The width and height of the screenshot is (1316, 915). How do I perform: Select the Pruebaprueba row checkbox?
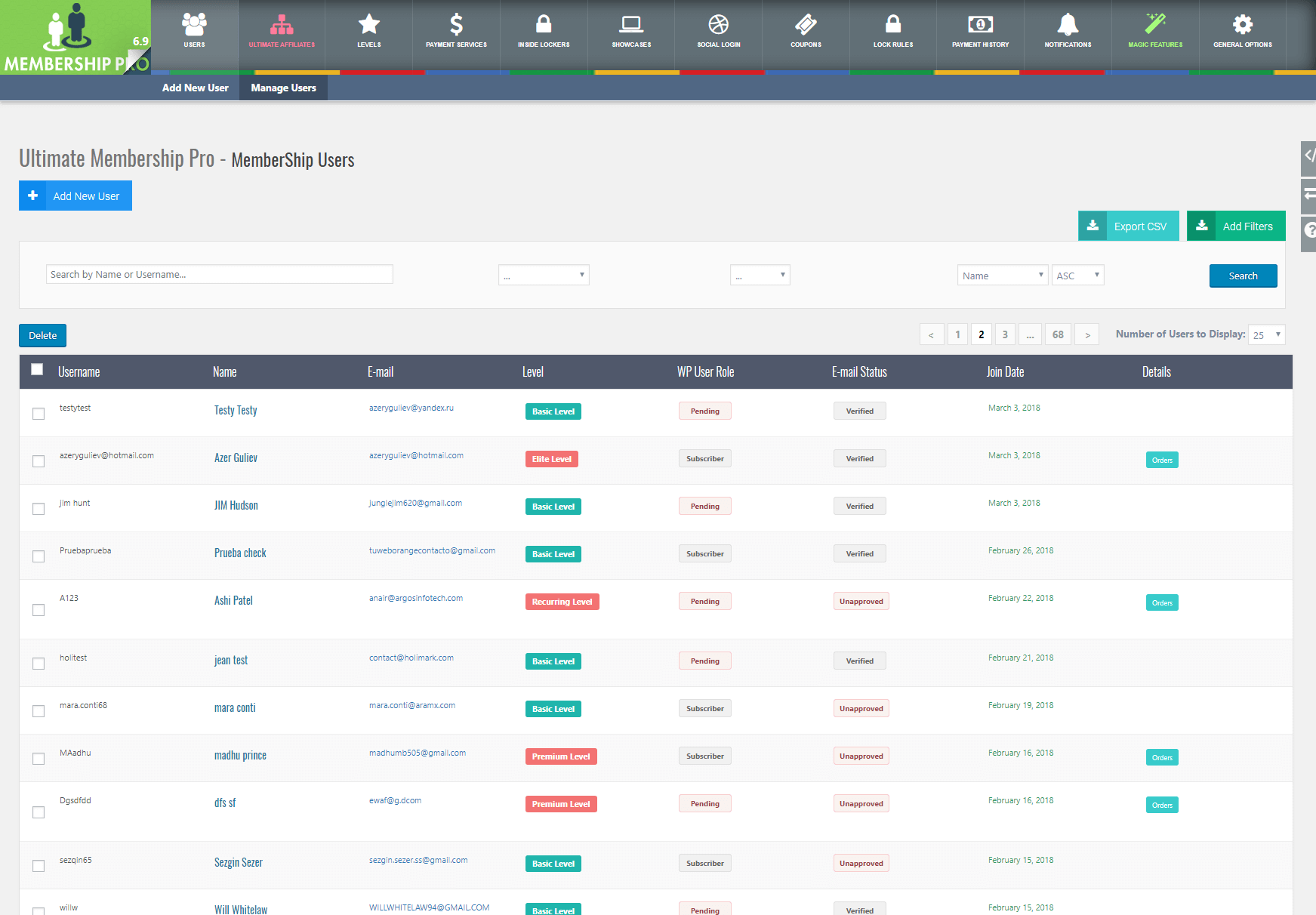coord(39,556)
